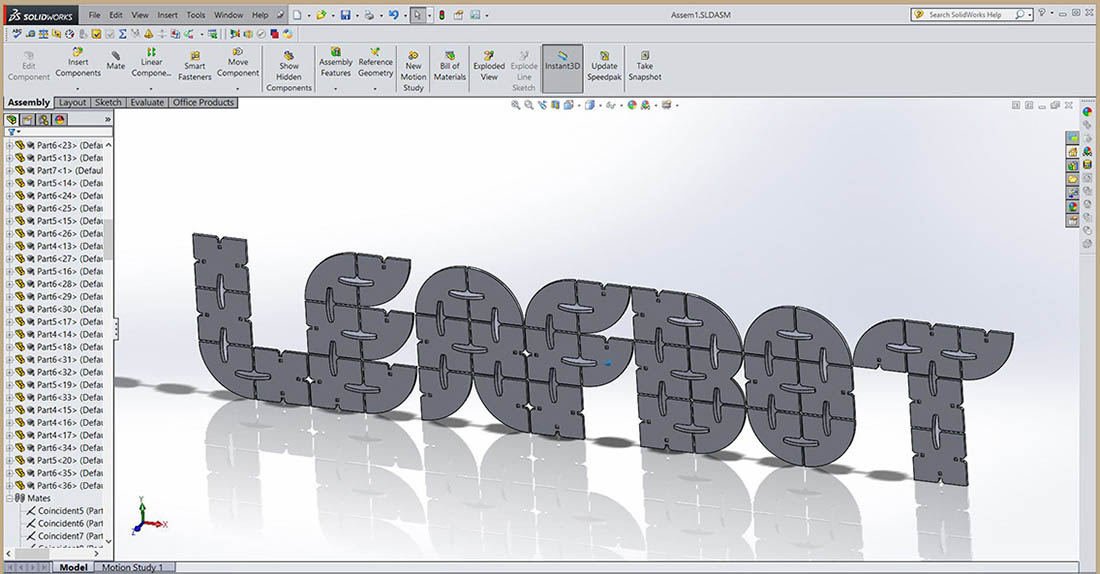Expand Part4<13> tree node
Image resolution: width=1100 pixels, height=574 pixels.
tap(10, 246)
